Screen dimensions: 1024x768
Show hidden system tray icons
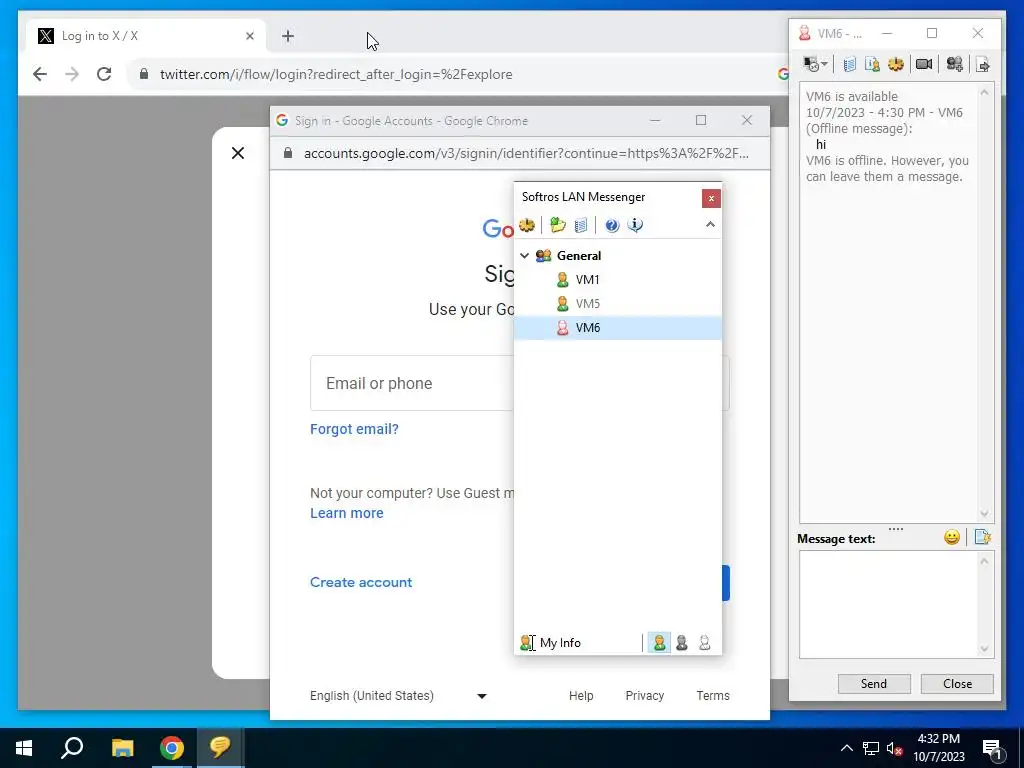(x=846, y=748)
